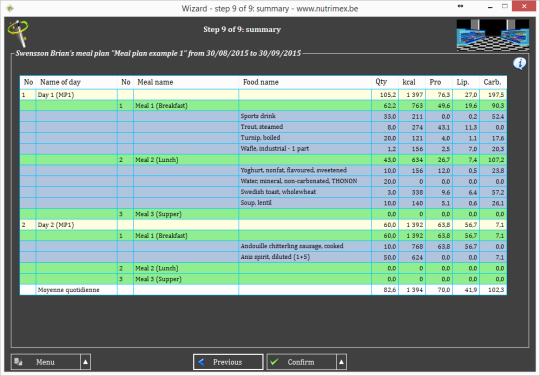Expand the Confirm button arrow
The width and height of the screenshot is (540, 376).
341,362
